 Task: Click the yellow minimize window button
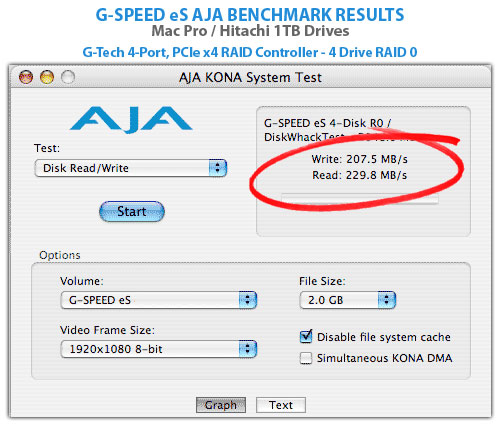(x=47, y=77)
